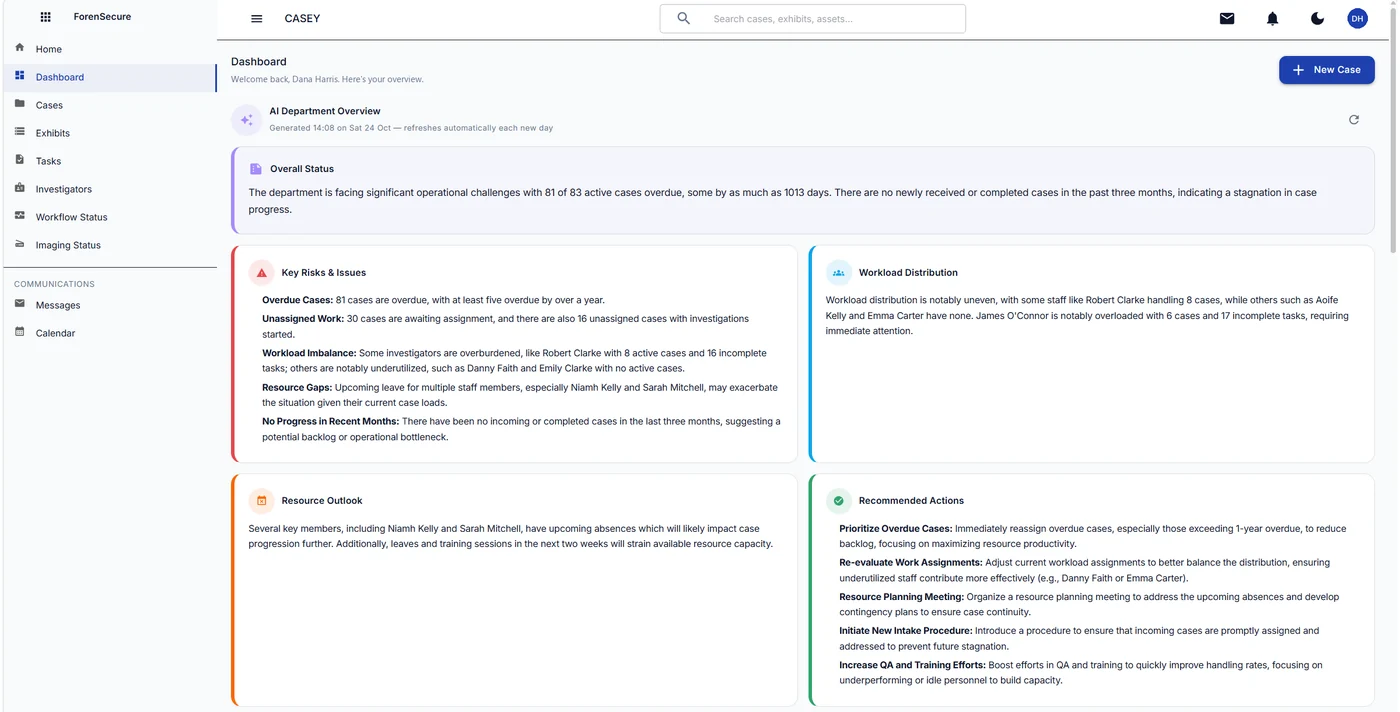This screenshot has height=712, width=1400.
Task: Select Dashboard in the sidebar
Action: click(x=108, y=77)
